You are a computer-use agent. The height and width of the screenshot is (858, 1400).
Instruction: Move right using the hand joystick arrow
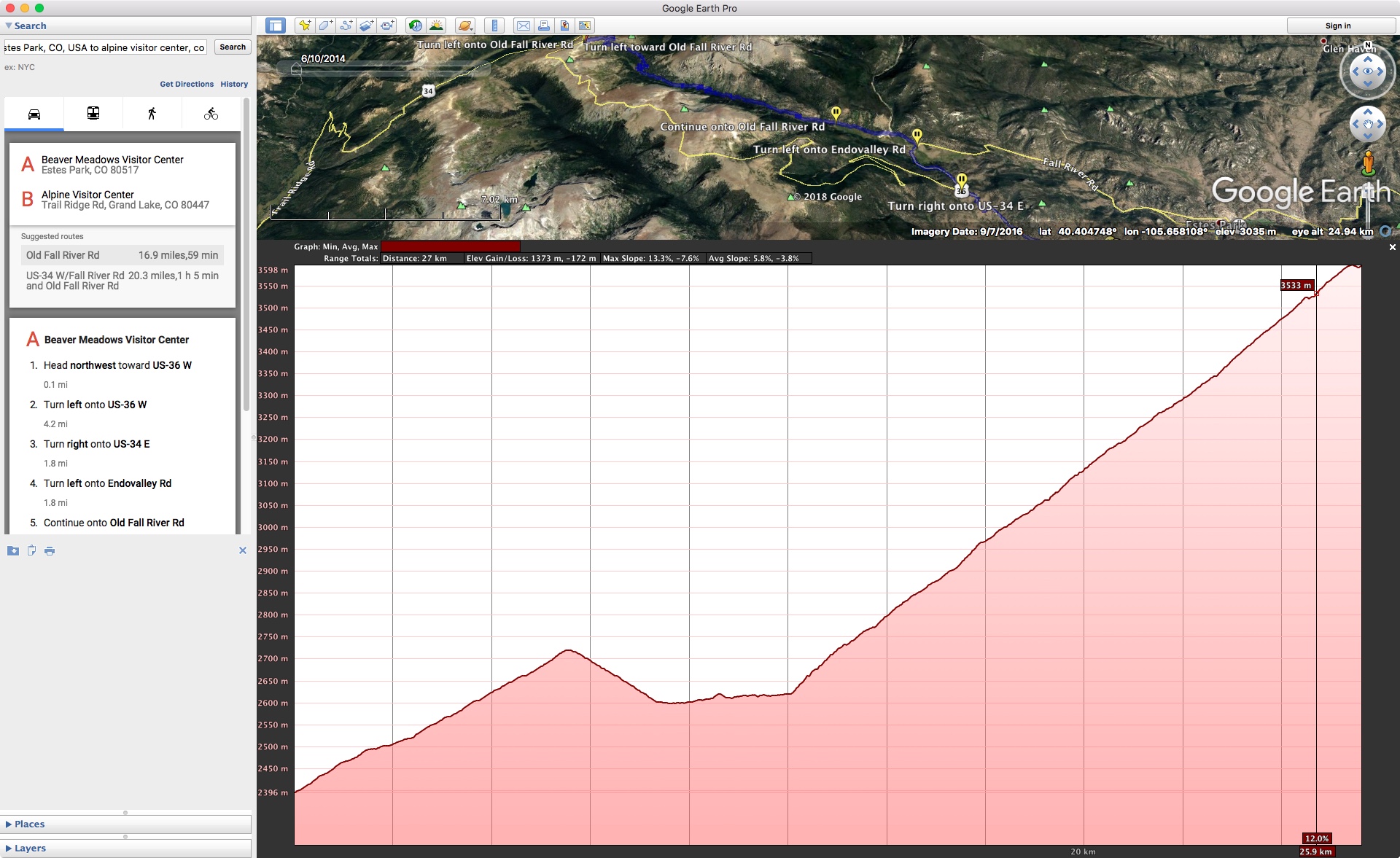pyautogui.click(x=1380, y=124)
